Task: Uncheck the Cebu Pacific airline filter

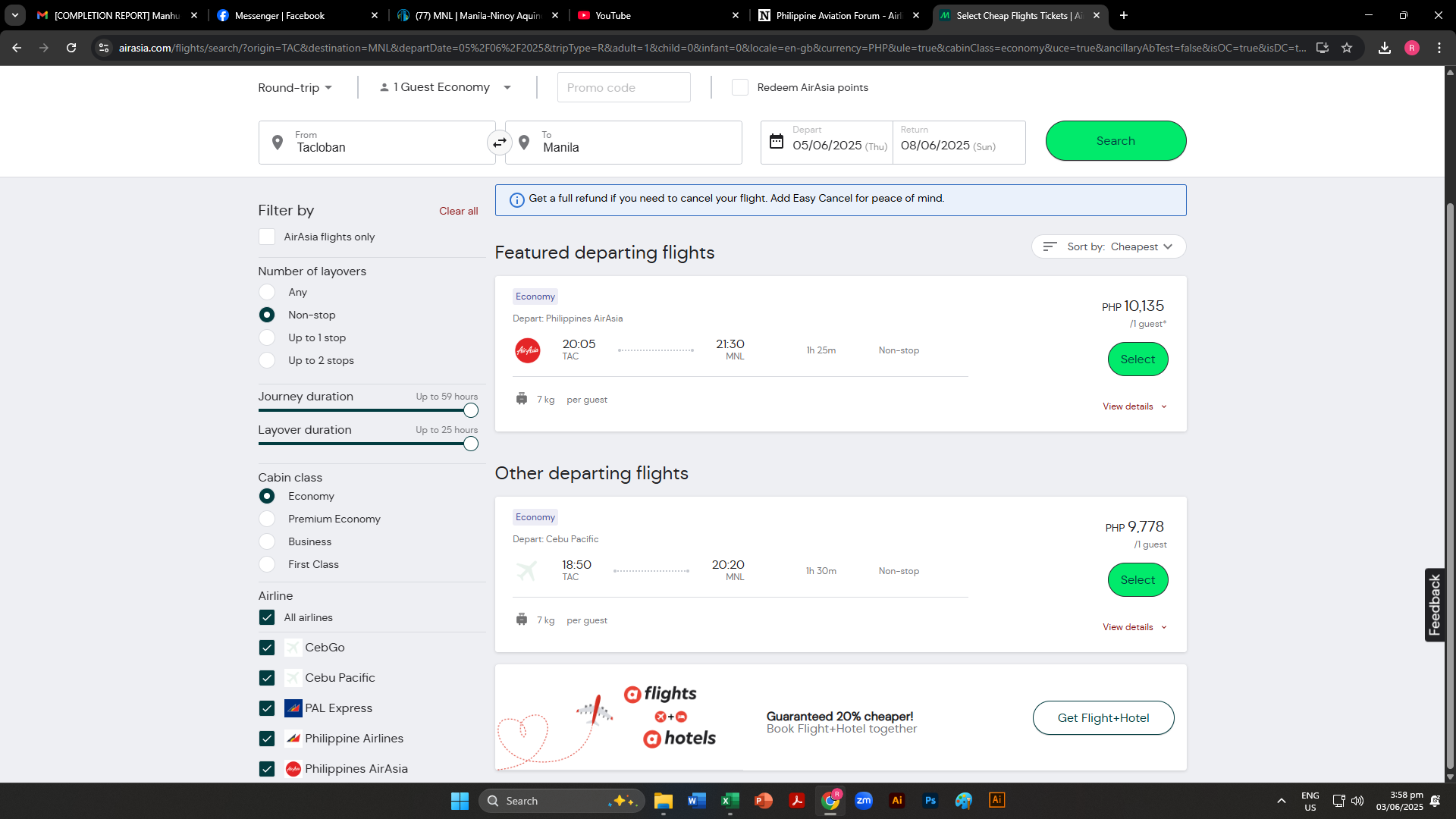Action: pyautogui.click(x=267, y=678)
